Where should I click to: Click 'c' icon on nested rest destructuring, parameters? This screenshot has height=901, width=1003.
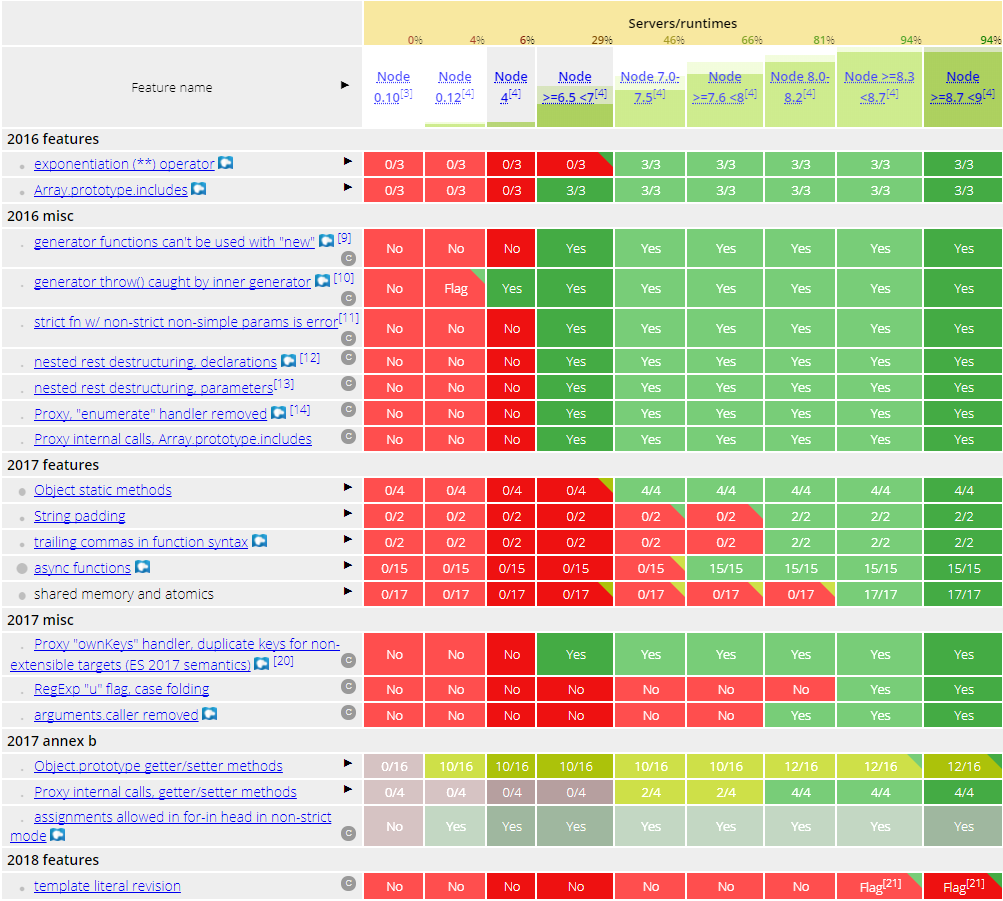click(348, 383)
